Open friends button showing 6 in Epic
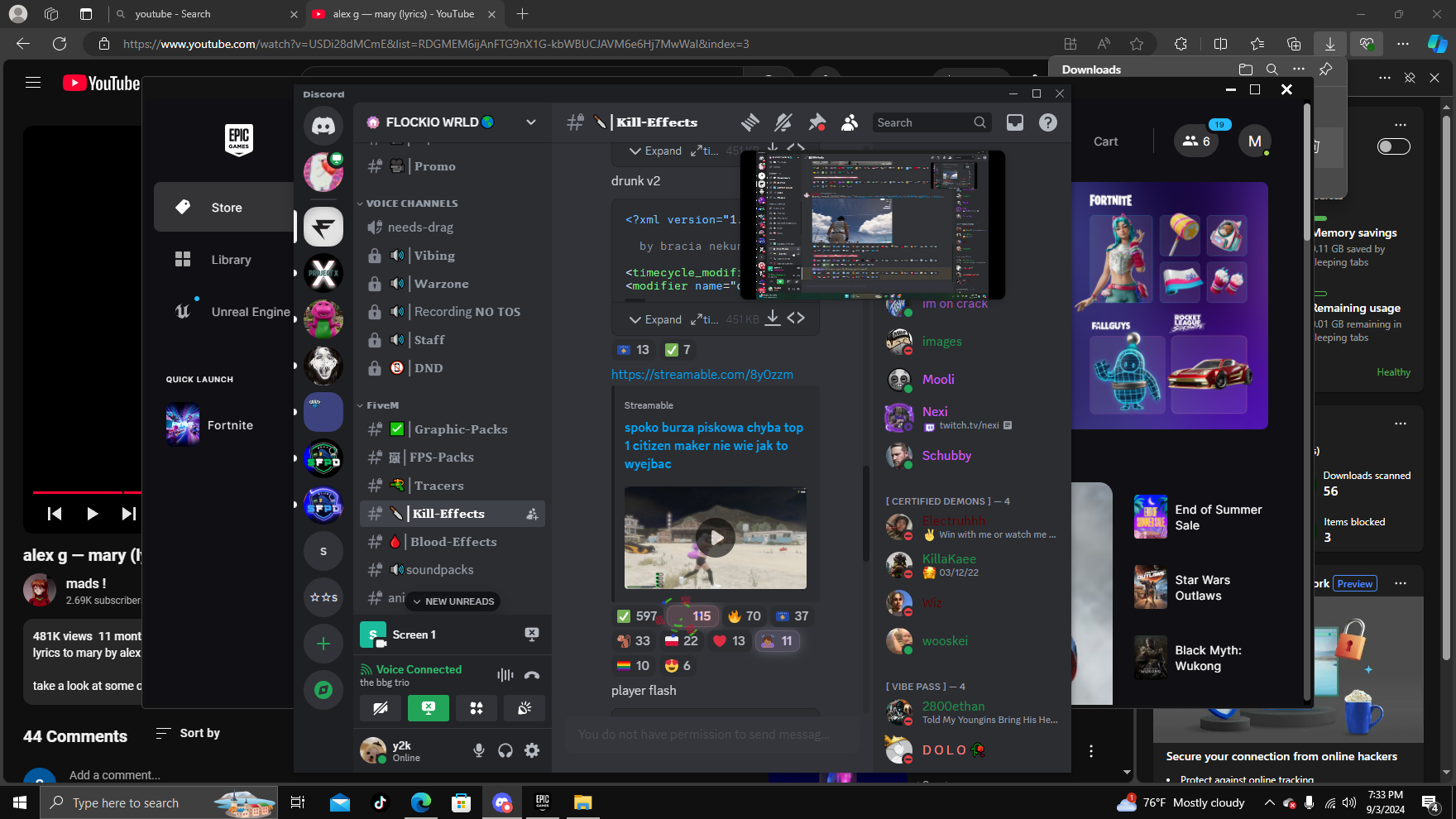The width and height of the screenshot is (1456, 819). tap(1196, 141)
